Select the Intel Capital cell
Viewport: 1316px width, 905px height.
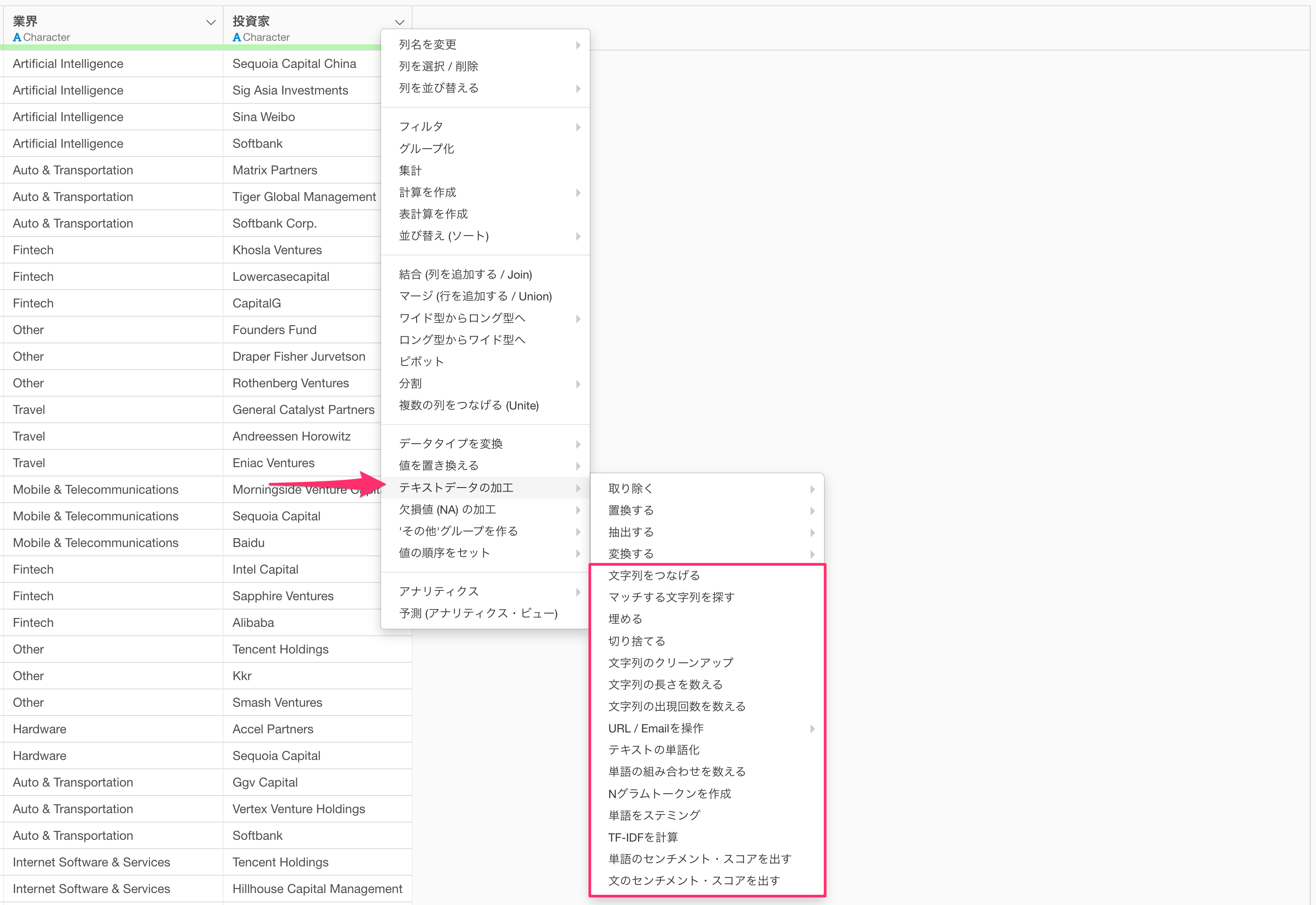[302, 569]
